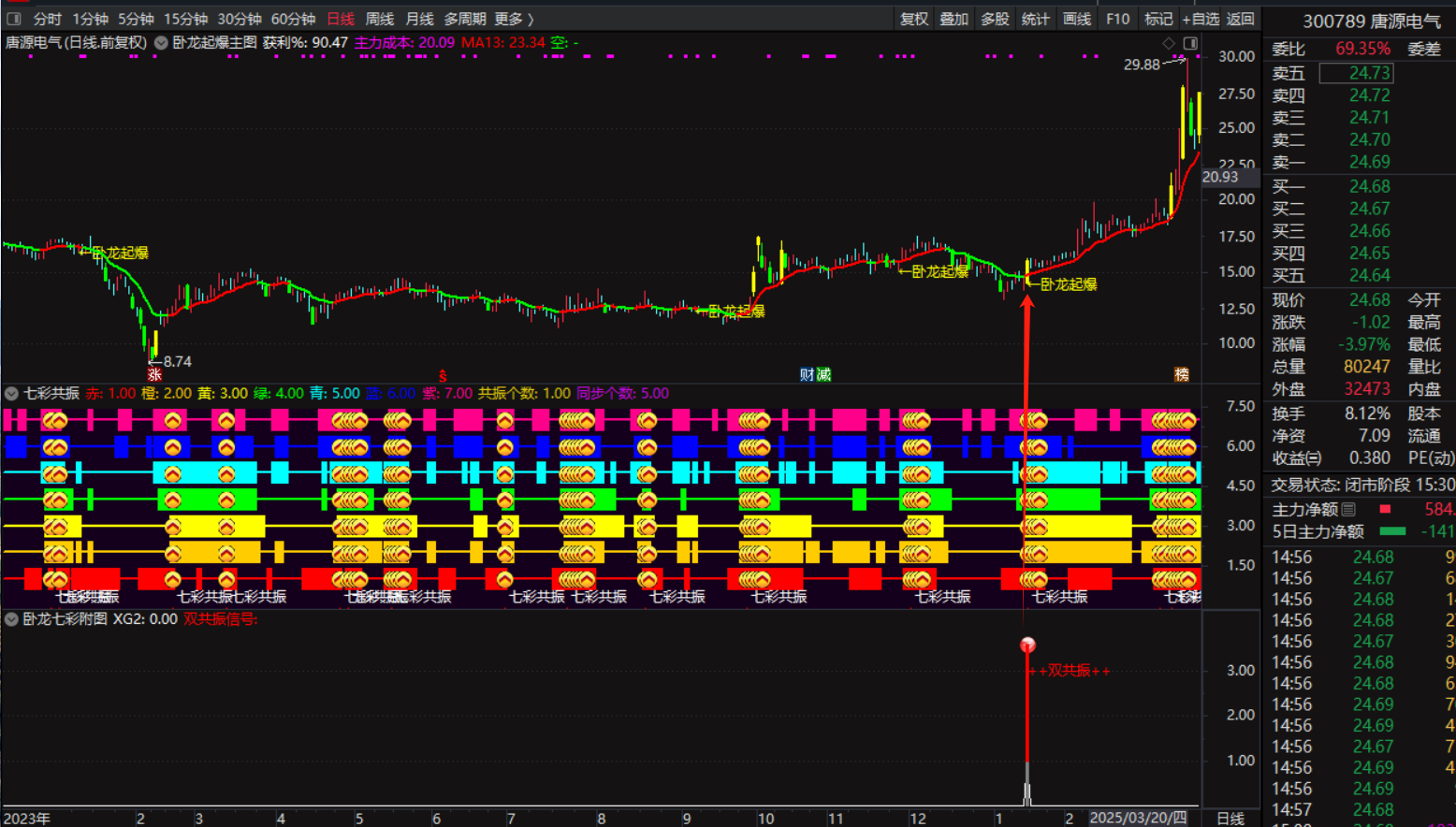Screen dimensions: 1456x827
Task: Click the green '减' event marker
Action: point(823,375)
